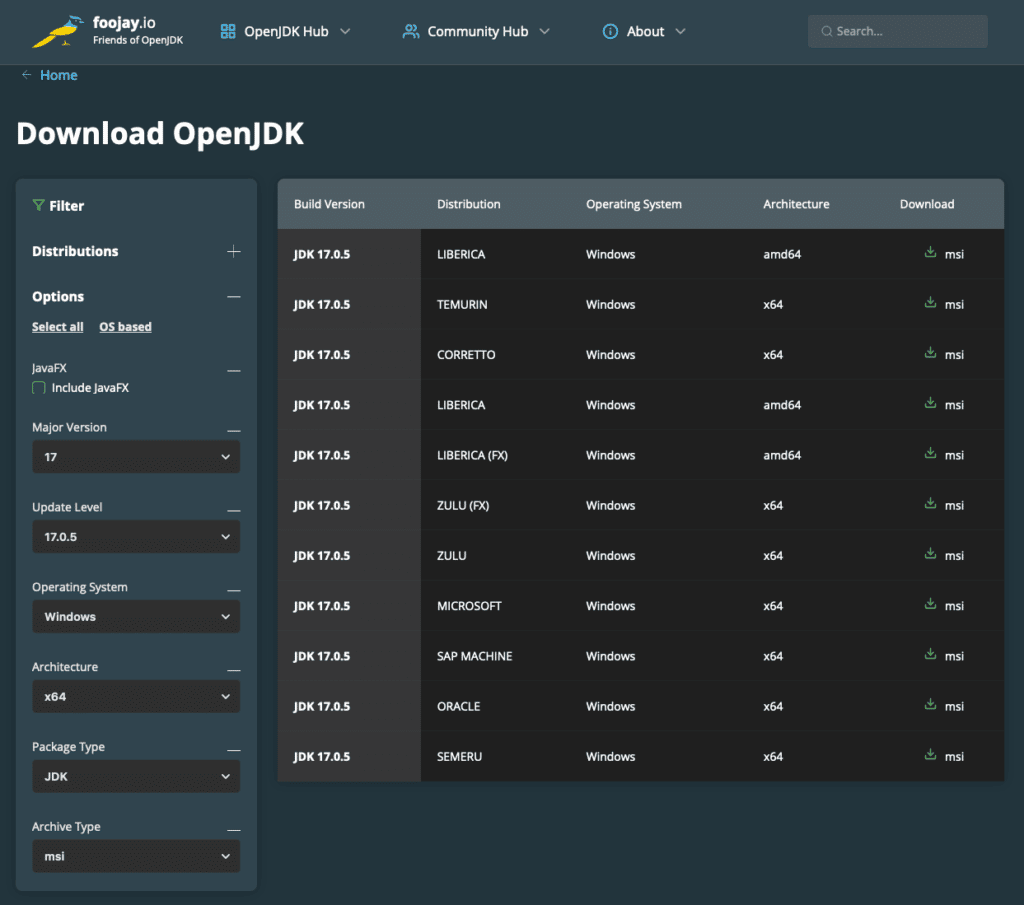
Task: Click download icon in CORRETTO row
Action: [x=930, y=353]
